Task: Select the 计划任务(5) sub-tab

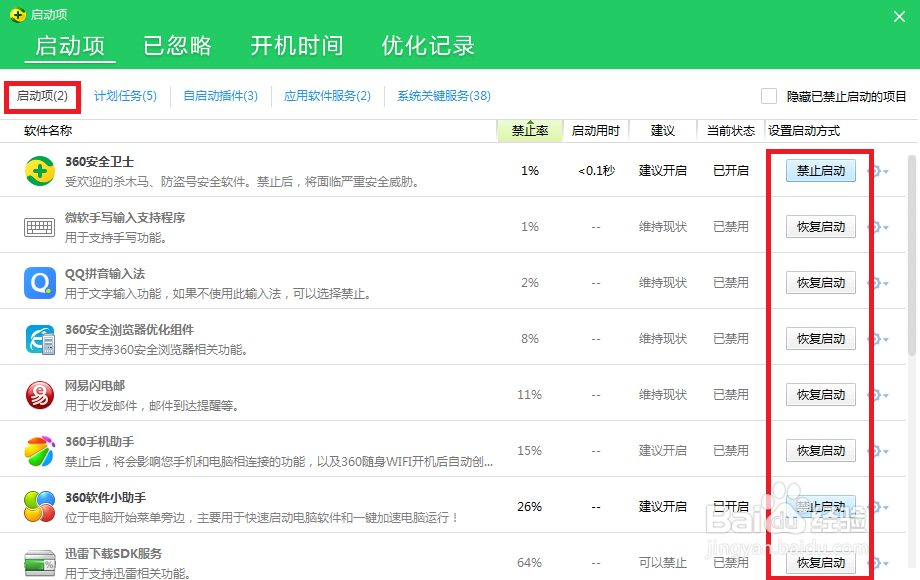Action: tap(126, 96)
